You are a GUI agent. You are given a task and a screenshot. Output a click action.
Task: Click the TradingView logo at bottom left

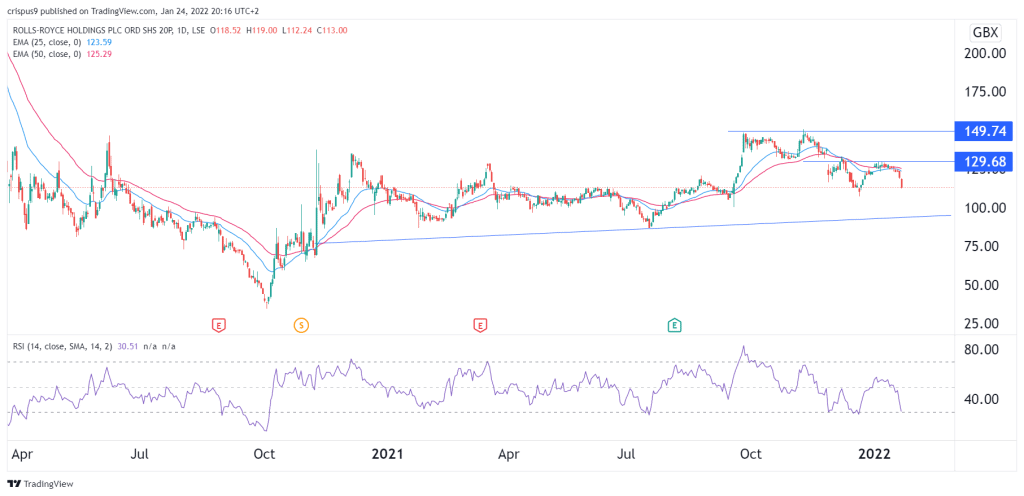[40, 484]
